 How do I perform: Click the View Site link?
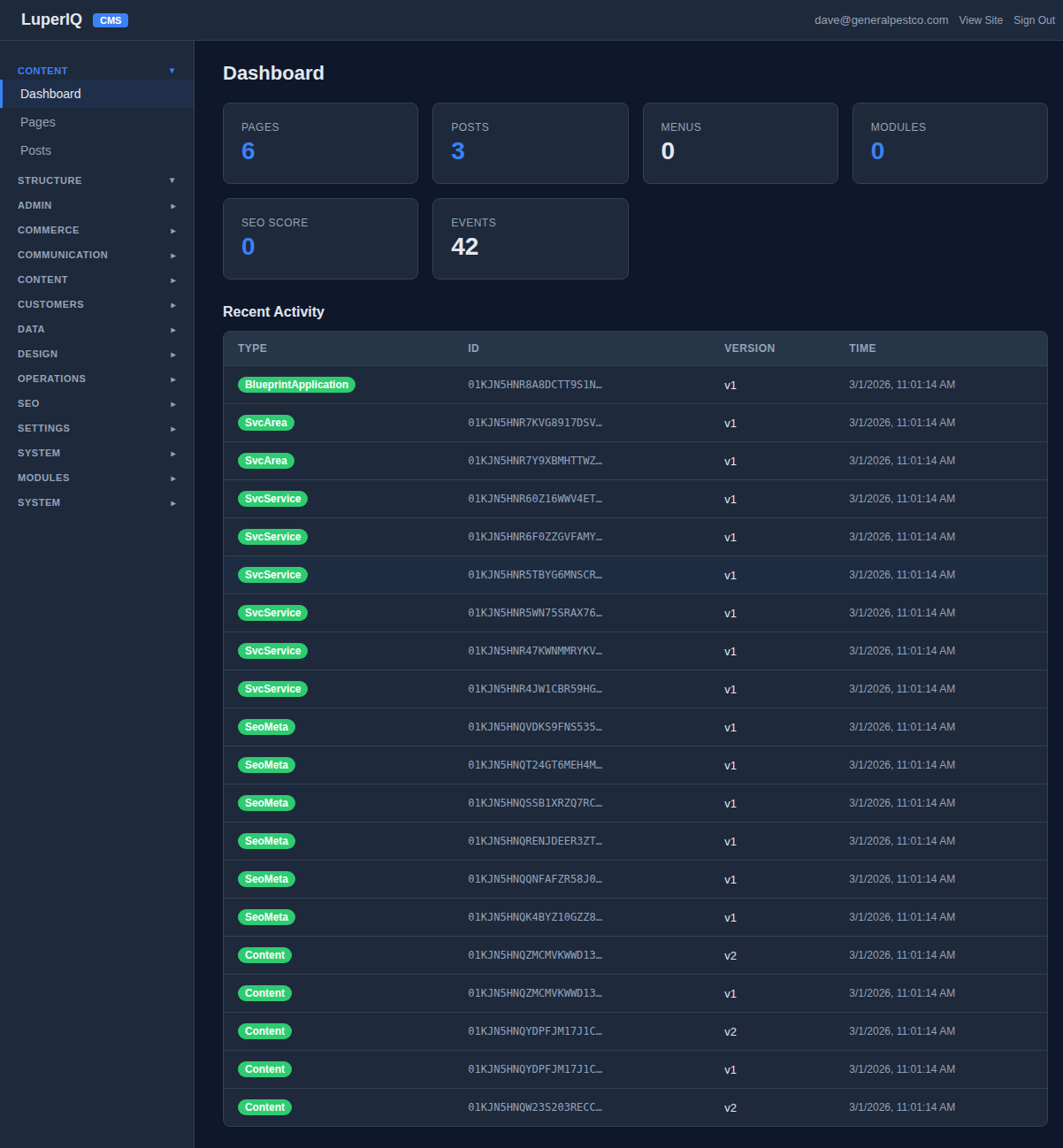[981, 19]
